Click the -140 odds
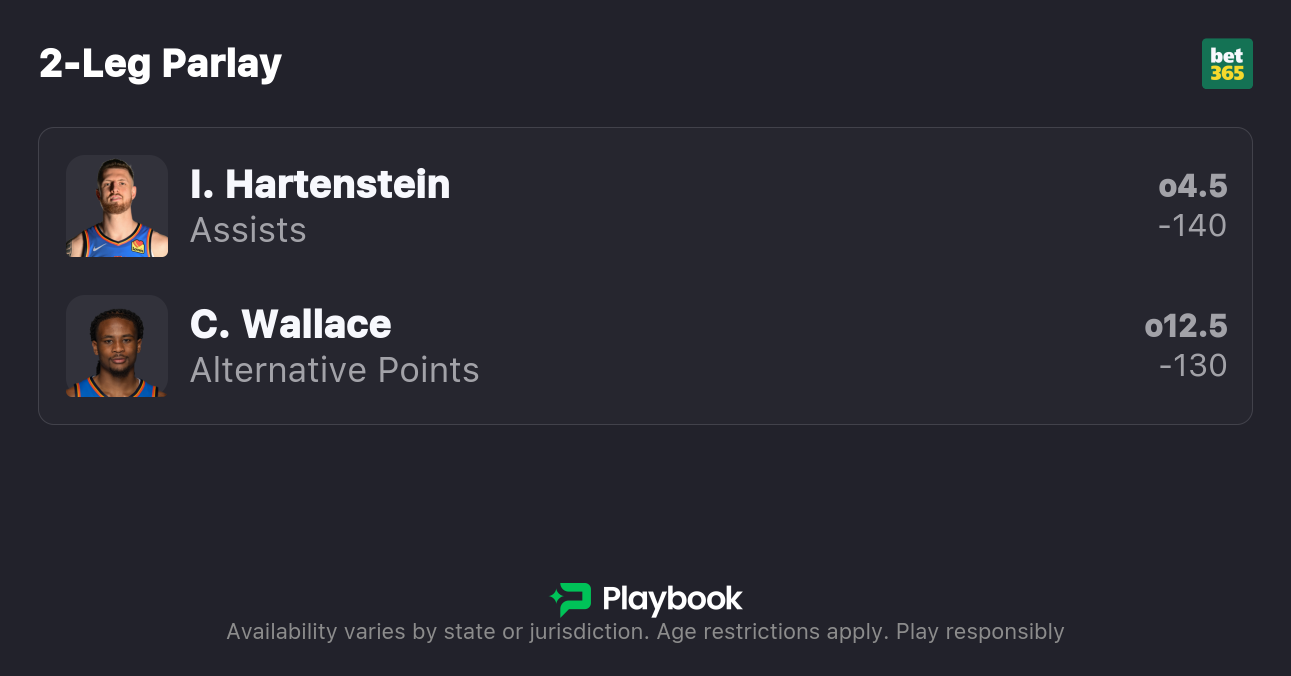 [x=1192, y=226]
